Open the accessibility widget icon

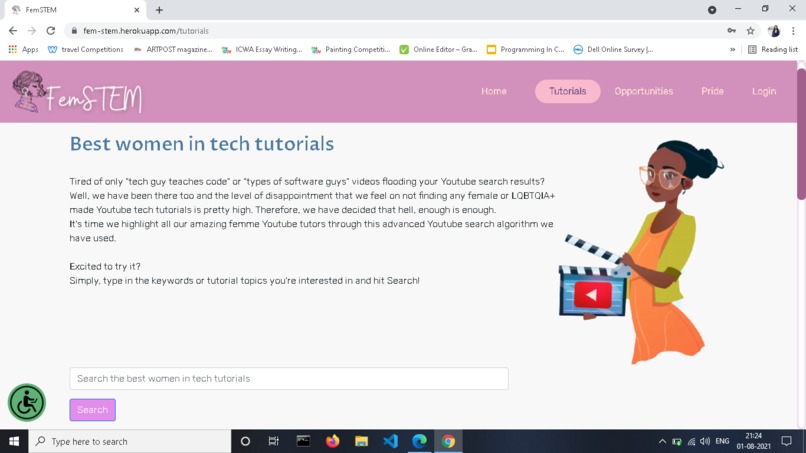(x=27, y=403)
